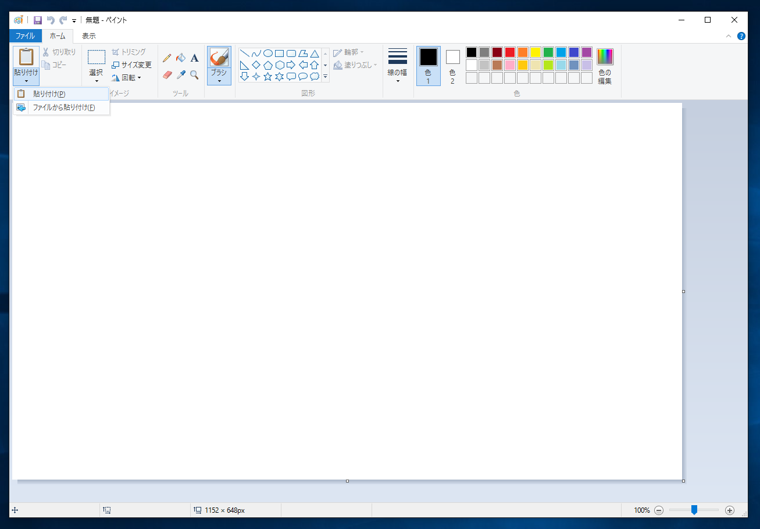Click the large clipboard 貼り付け icon button
Viewport: 760px width, 529px height.
[x=26, y=57]
